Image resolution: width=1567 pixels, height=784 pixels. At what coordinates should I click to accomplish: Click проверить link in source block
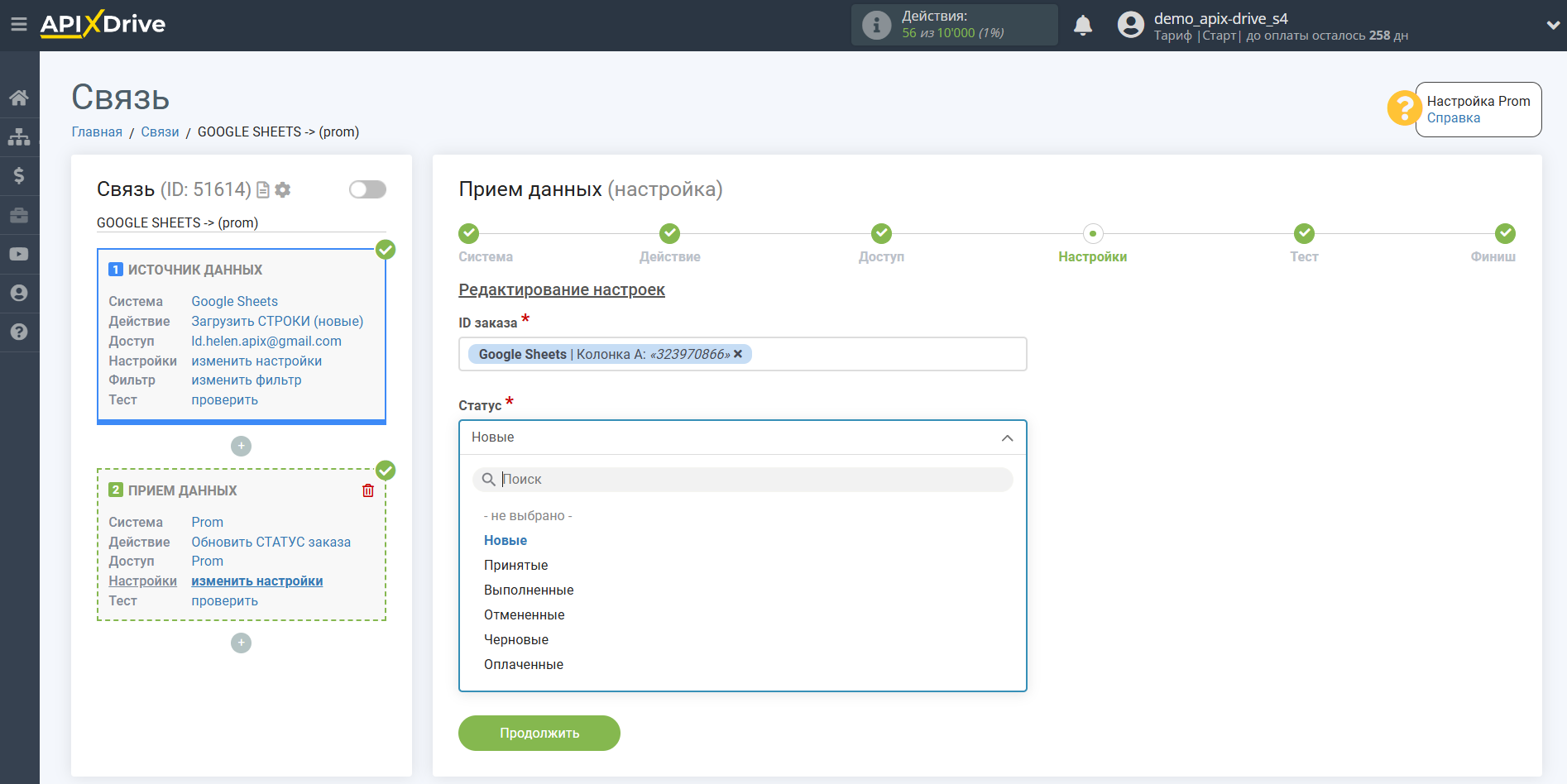click(224, 400)
